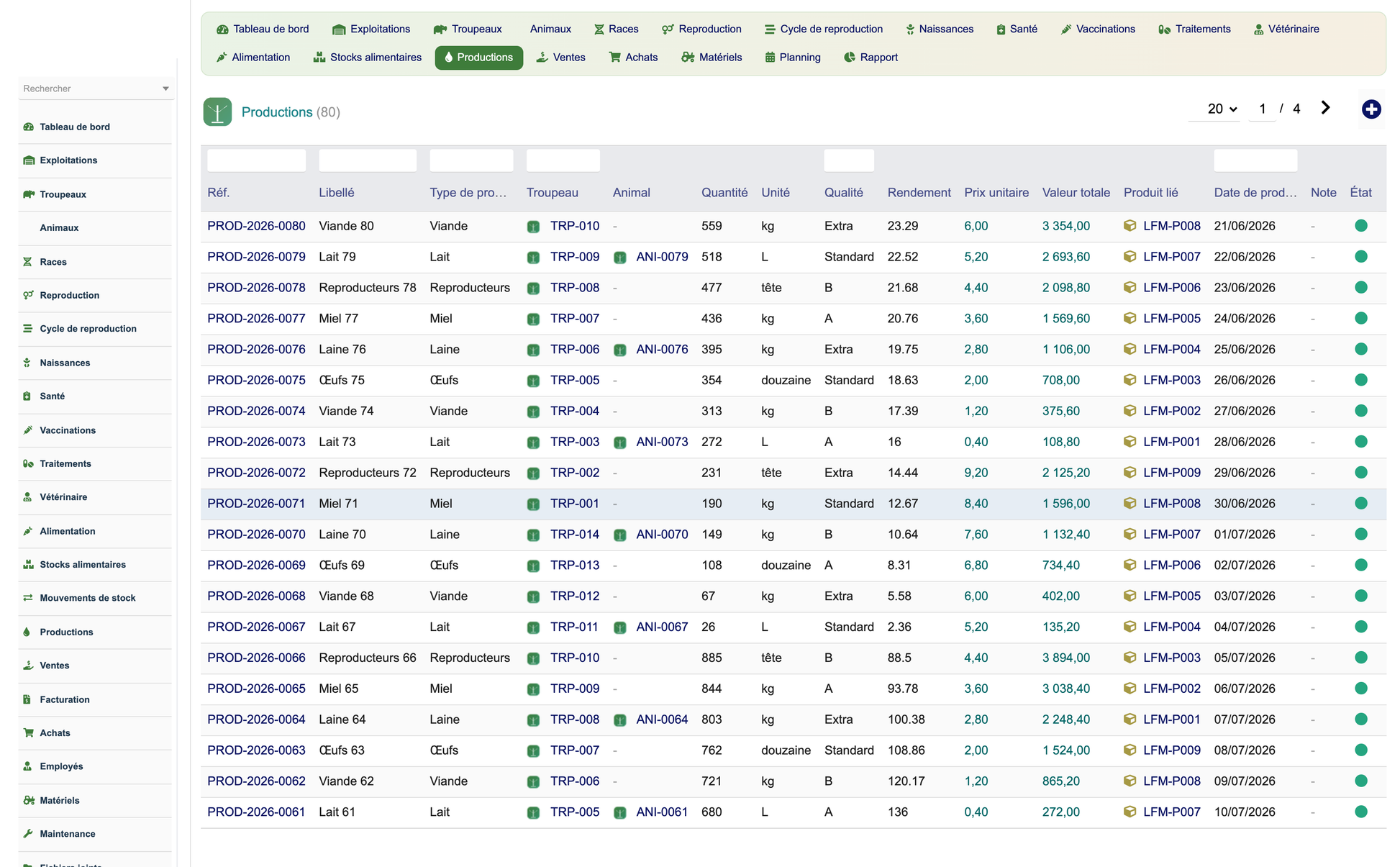Click the Date de production filter field
1400x867 pixels.
[1255, 160]
